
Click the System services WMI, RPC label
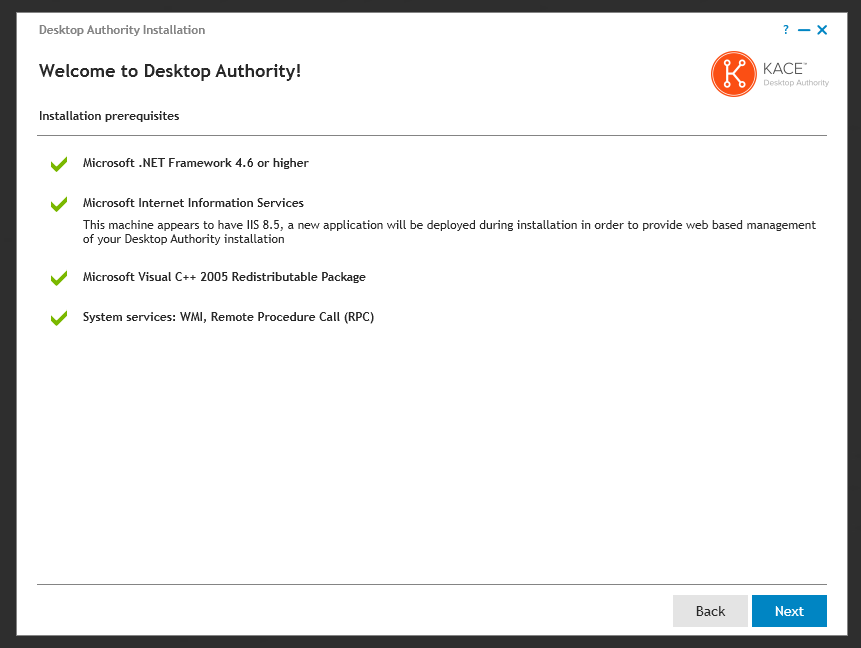coord(228,317)
